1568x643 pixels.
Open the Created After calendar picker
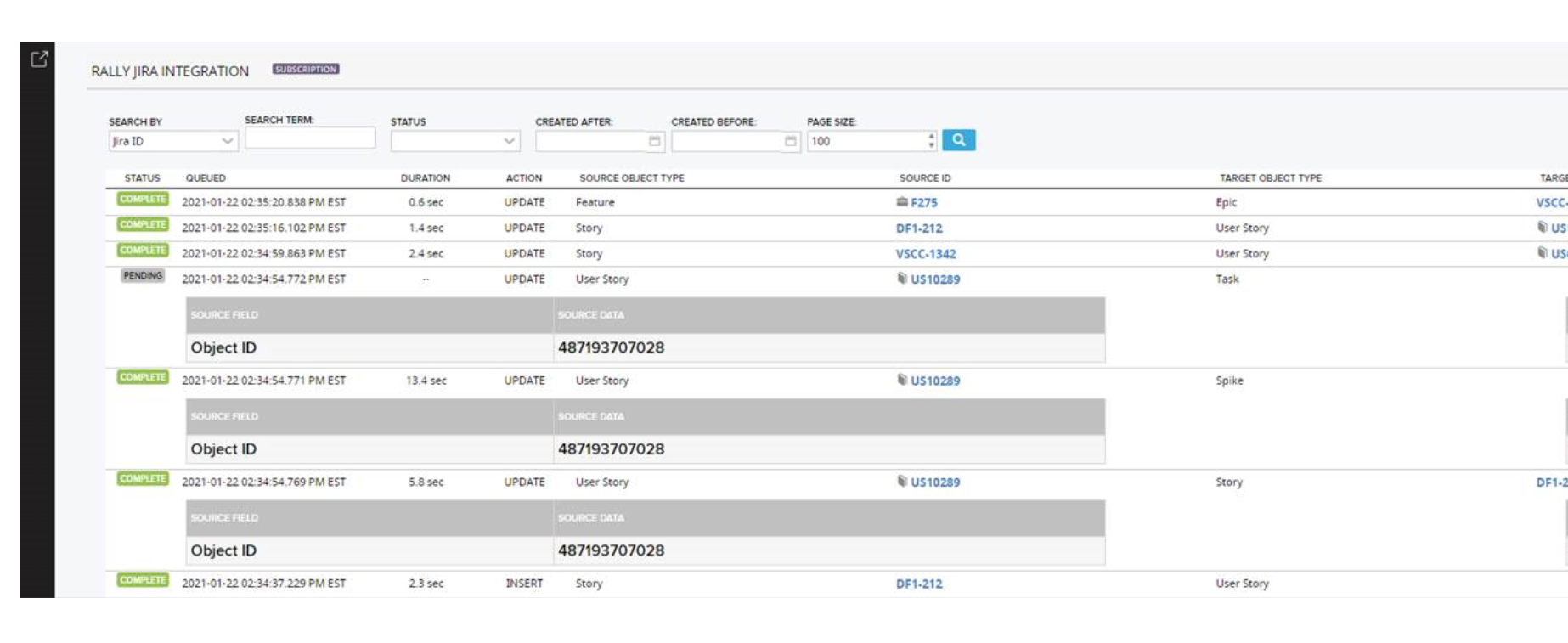(654, 141)
